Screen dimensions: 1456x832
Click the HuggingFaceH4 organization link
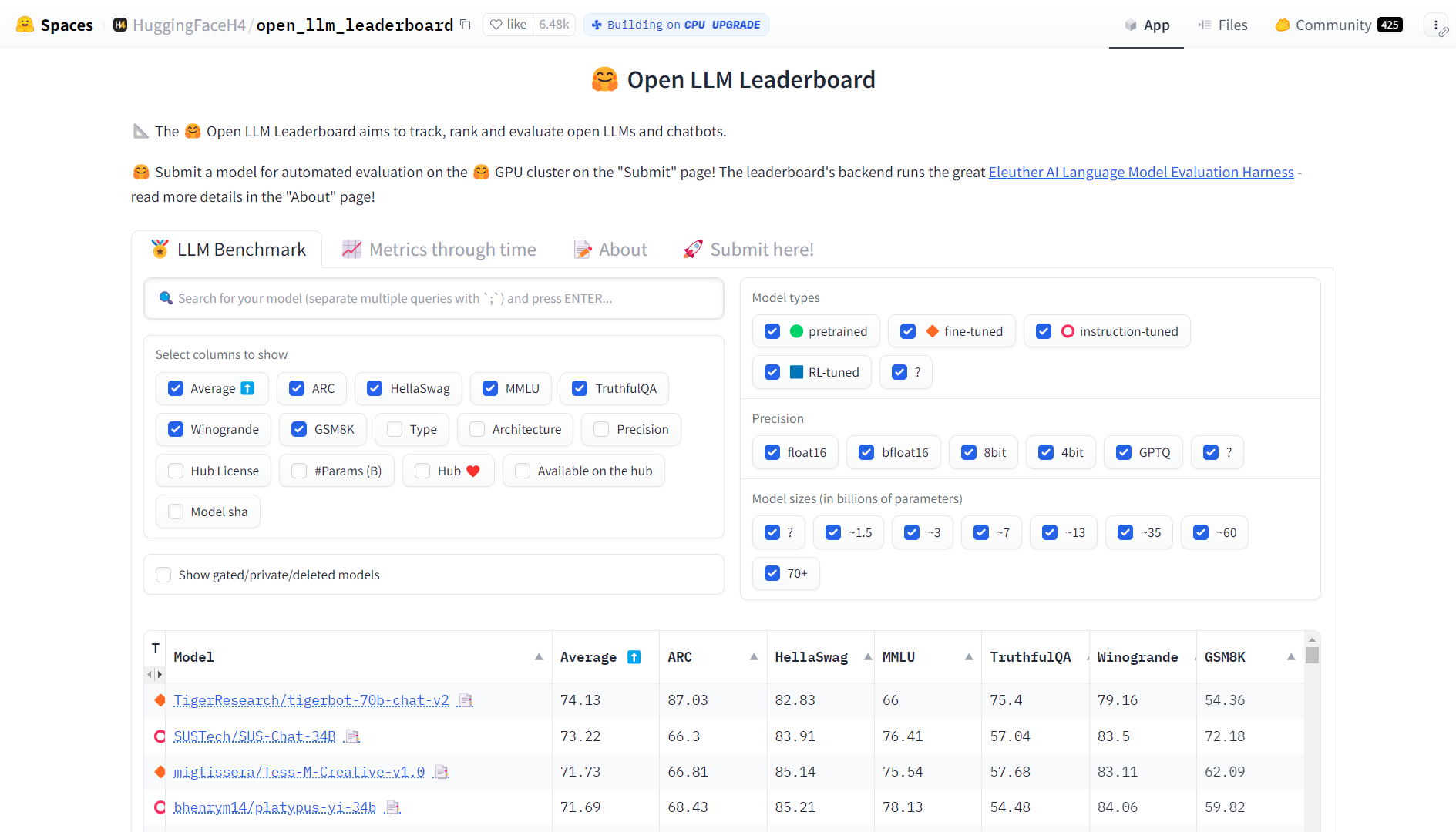189,25
